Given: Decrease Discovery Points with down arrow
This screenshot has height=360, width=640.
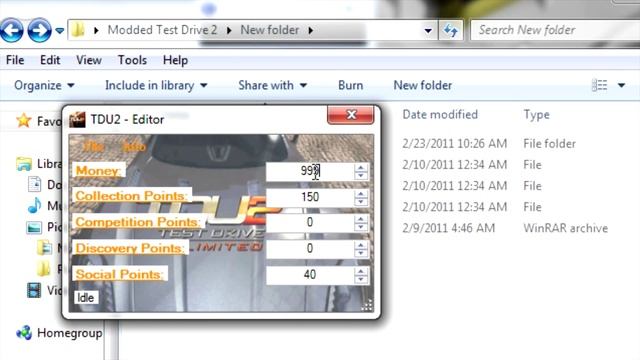Looking at the screenshot, I should point(361,254).
